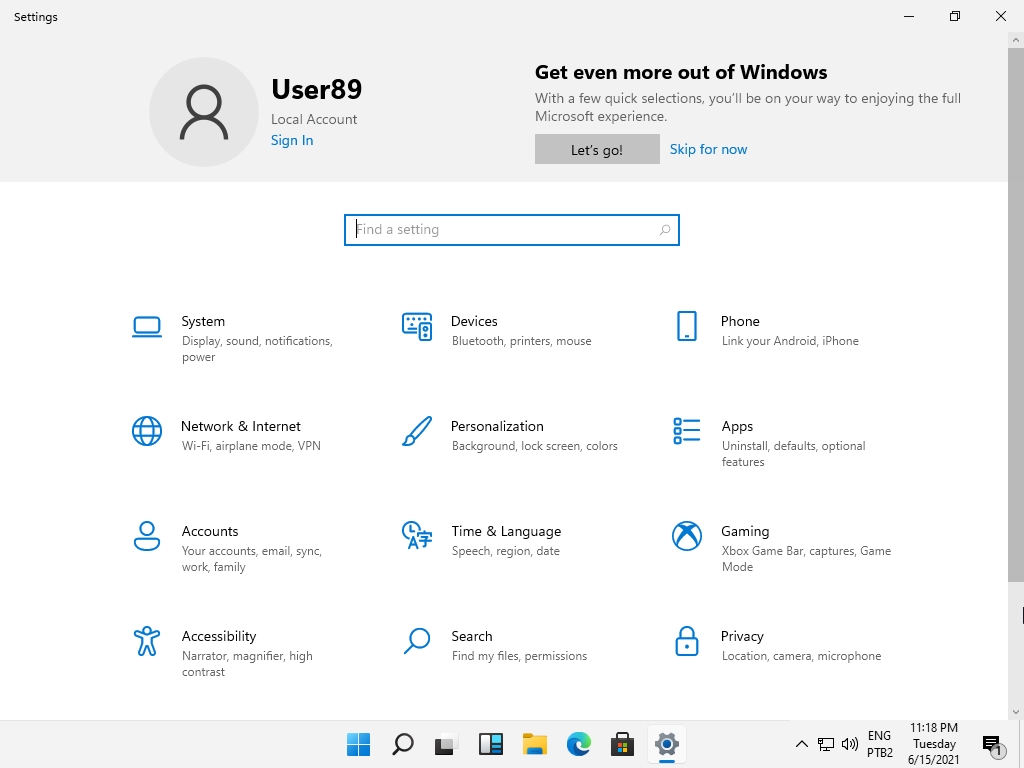Click the ENG PTB2 language indicator
Screen dimensions: 1024x768
[x=880, y=744]
